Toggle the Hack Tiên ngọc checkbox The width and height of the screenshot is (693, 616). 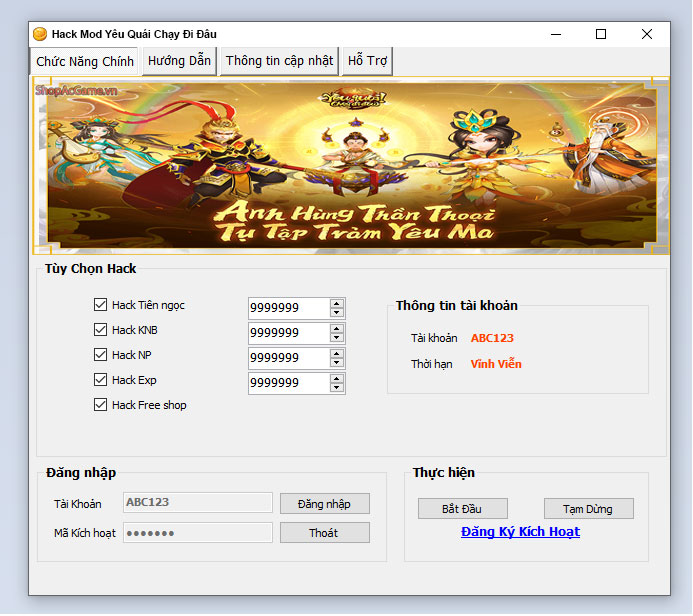[x=100, y=305]
